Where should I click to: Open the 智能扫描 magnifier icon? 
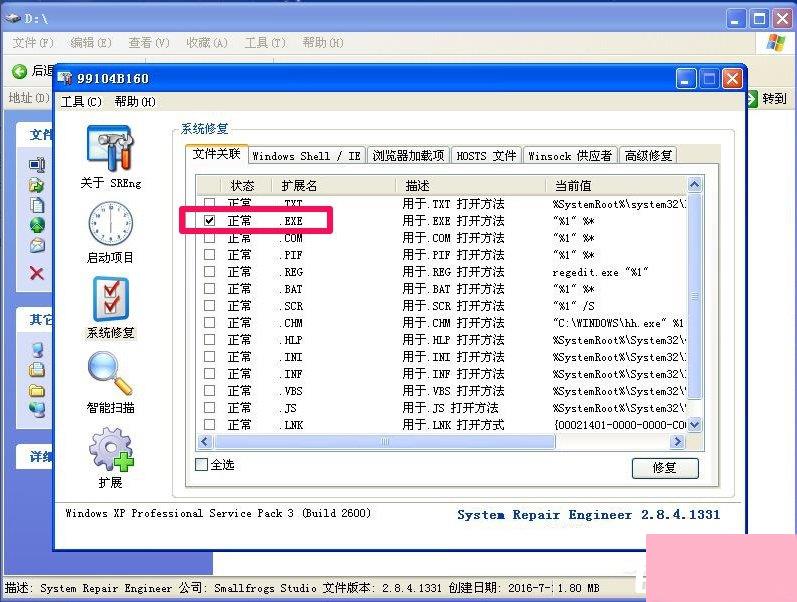click(110, 374)
